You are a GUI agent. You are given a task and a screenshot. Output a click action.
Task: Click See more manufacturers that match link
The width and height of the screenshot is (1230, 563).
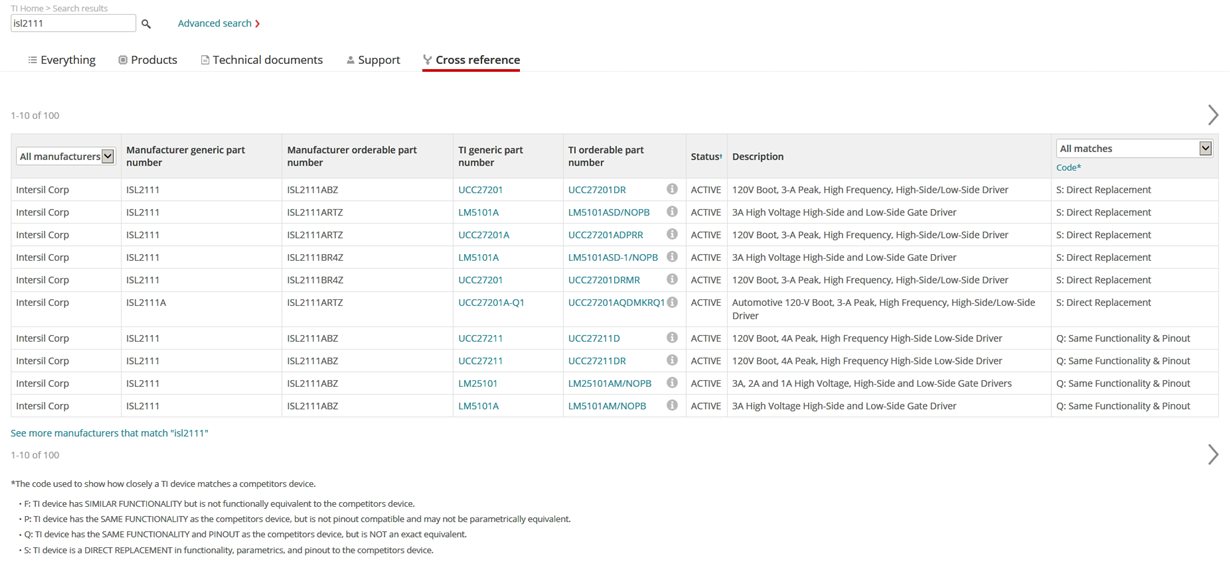coord(109,433)
